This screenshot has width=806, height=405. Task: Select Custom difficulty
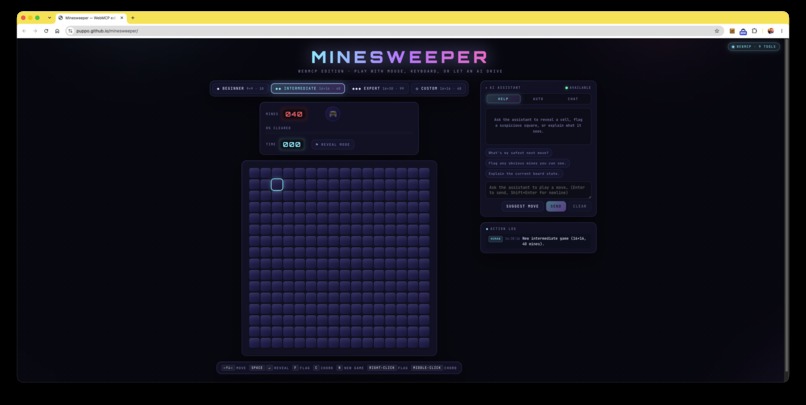[438, 88]
